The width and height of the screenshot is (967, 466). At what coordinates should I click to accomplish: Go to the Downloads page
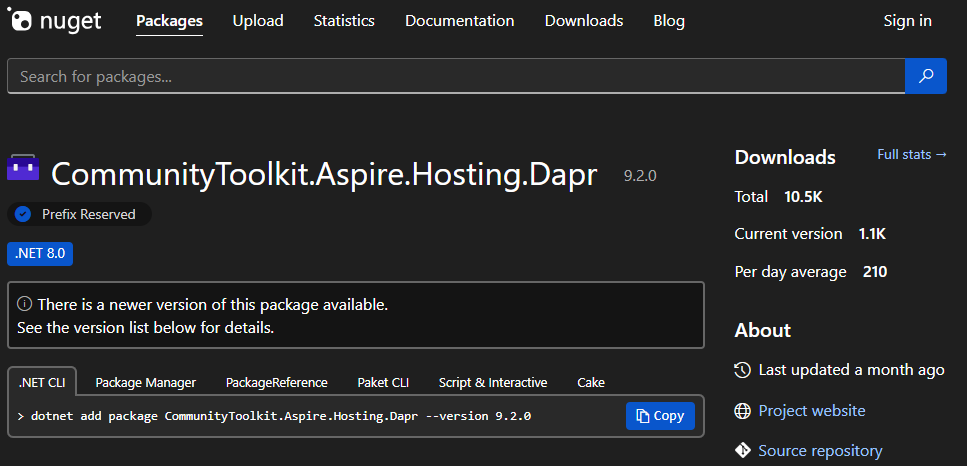coord(584,21)
